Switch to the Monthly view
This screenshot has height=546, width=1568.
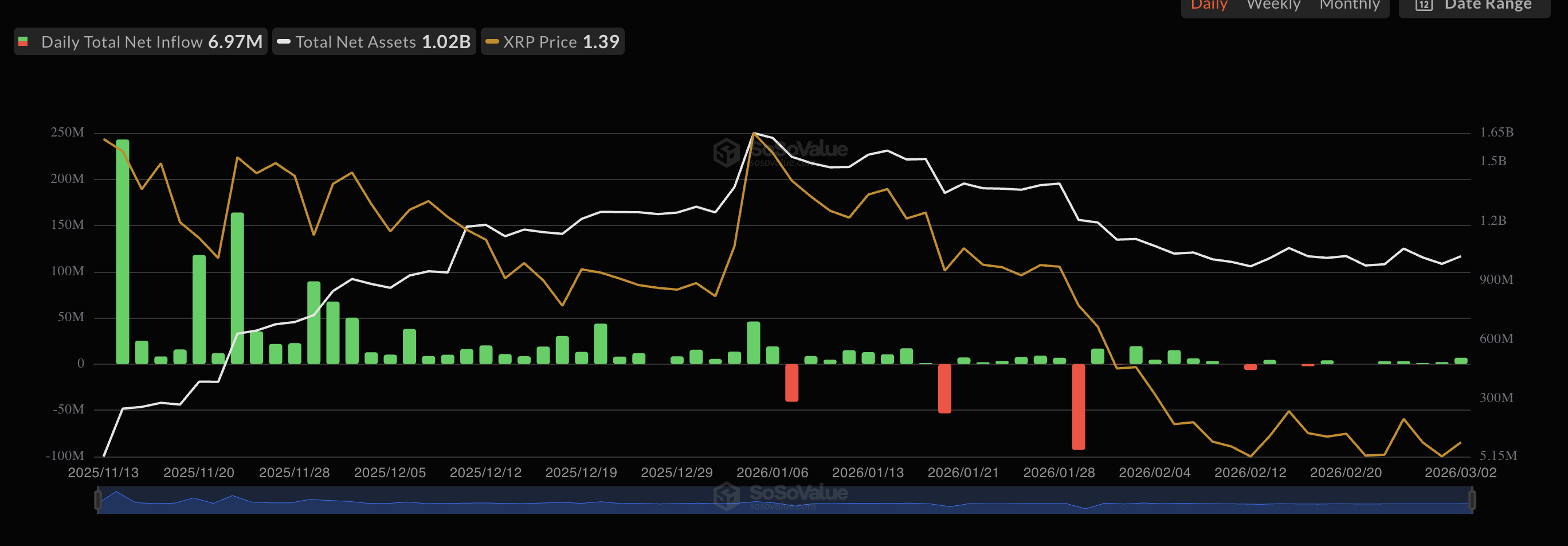coord(1349,5)
